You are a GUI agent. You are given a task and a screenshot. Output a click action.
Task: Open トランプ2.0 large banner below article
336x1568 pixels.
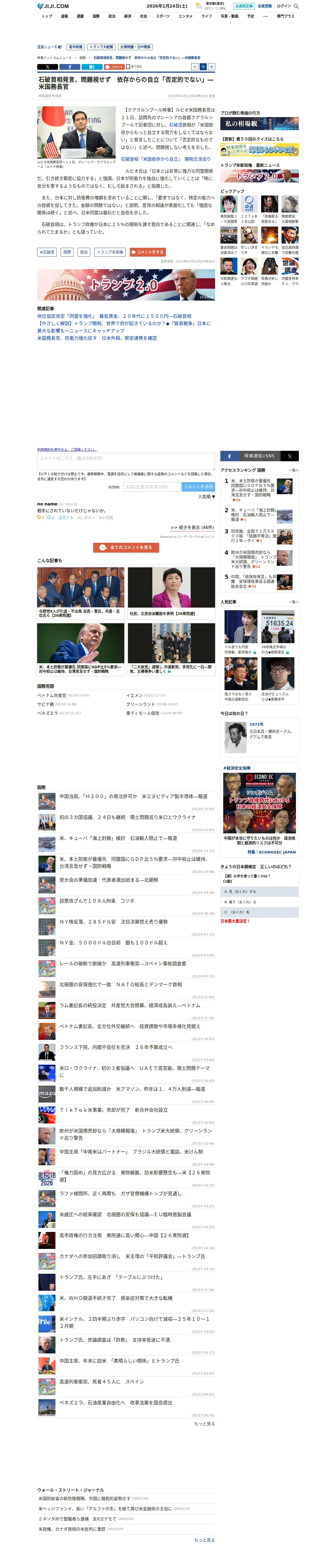coord(126,285)
